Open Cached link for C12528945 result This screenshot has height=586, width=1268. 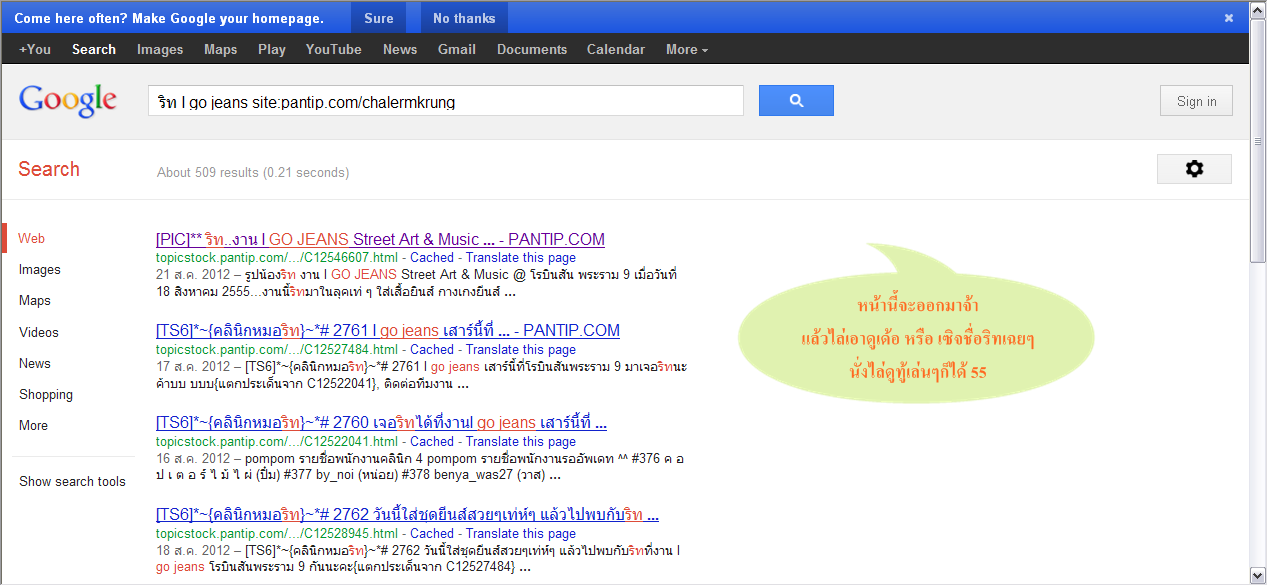pyautogui.click(x=432, y=533)
